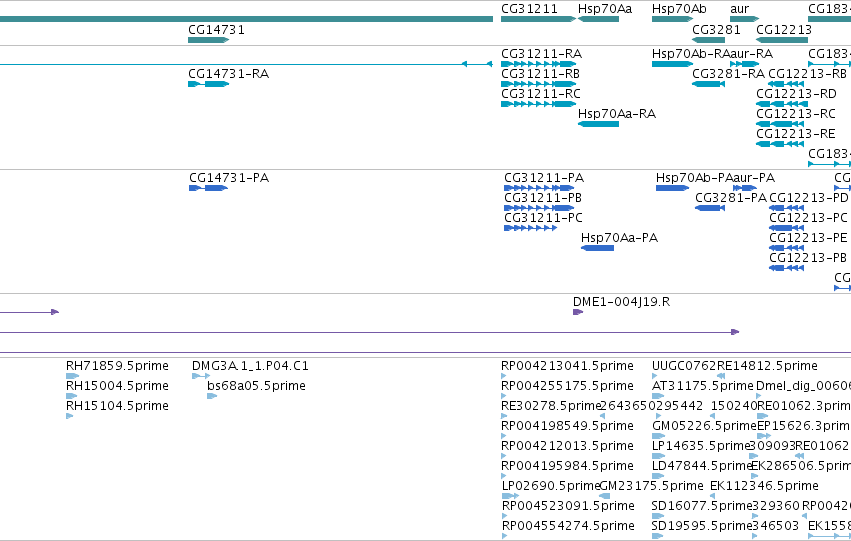Select EST RP004213041.5prime
The width and height of the screenshot is (851, 541).
pyautogui.click(x=504, y=376)
